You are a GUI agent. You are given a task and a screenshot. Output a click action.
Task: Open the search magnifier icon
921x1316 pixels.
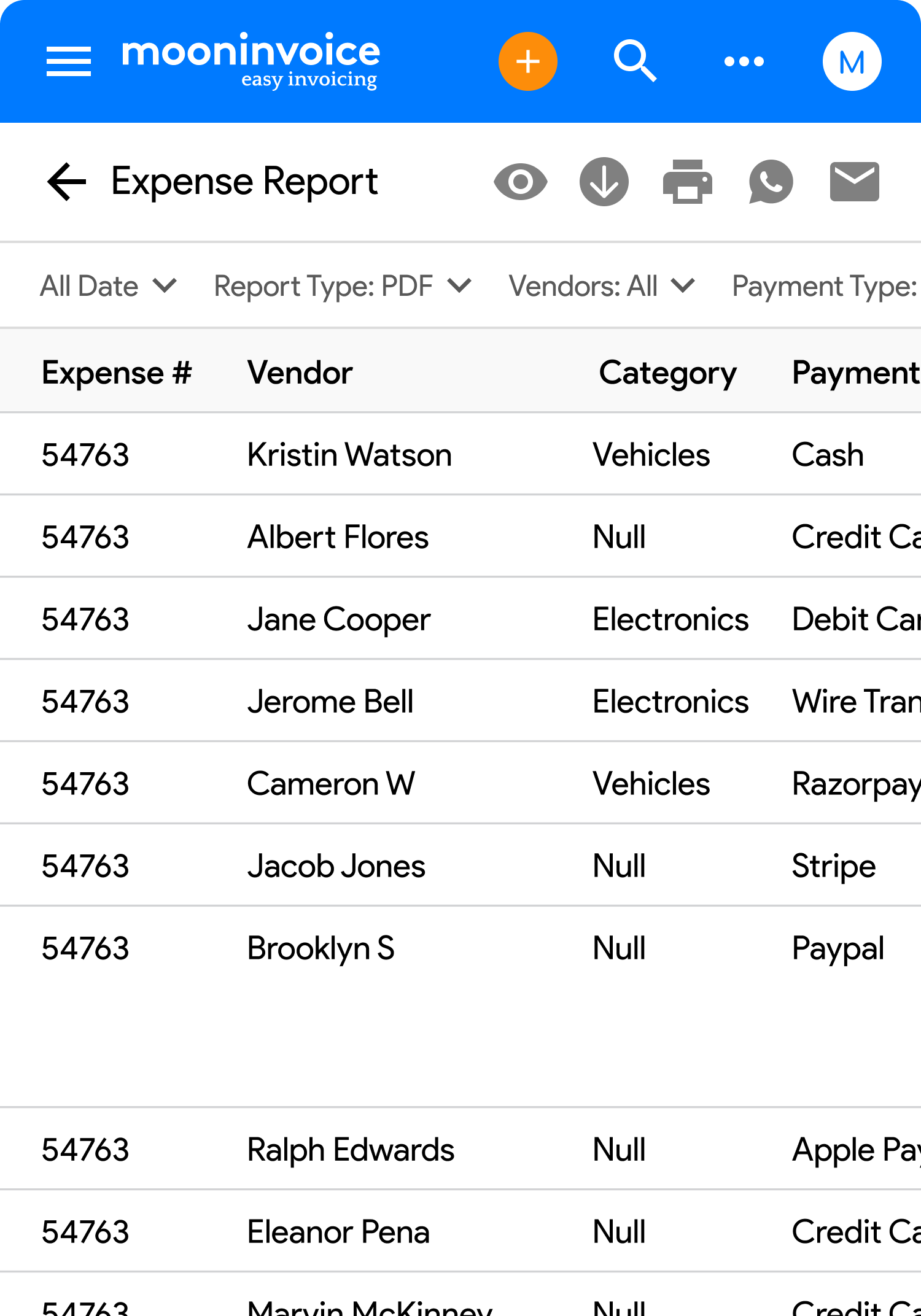click(635, 61)
